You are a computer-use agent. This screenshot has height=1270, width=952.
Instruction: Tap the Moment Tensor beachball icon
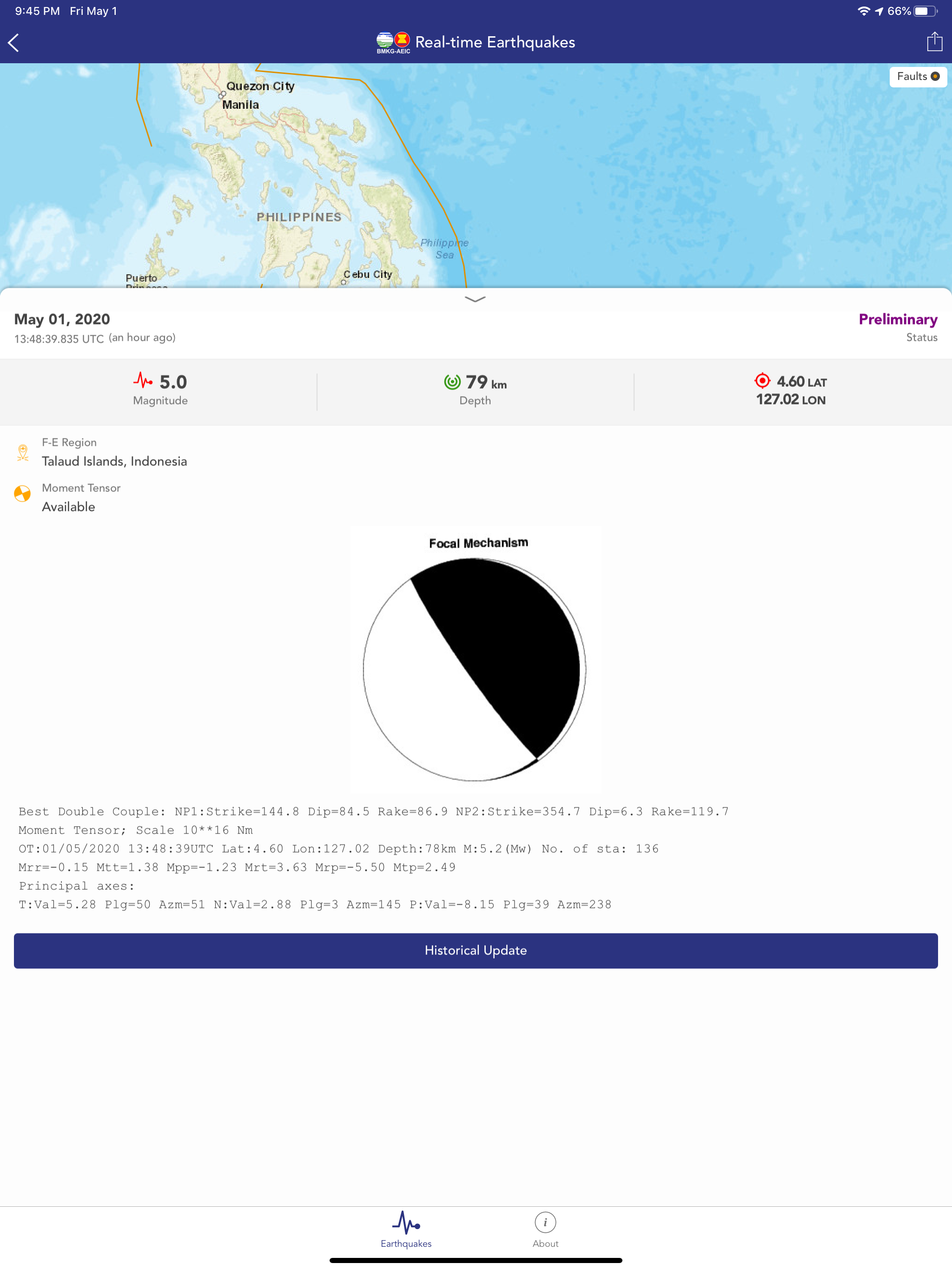click(x=22, y=494)
